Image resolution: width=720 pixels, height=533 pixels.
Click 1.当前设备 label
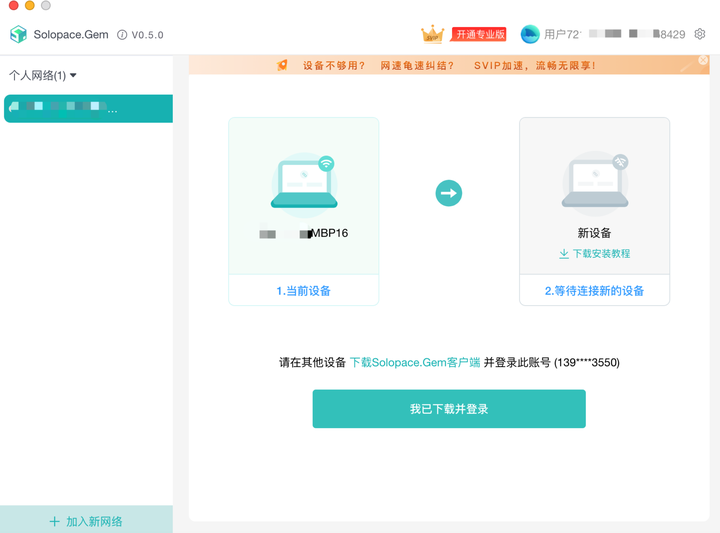[x=304, y=291]
